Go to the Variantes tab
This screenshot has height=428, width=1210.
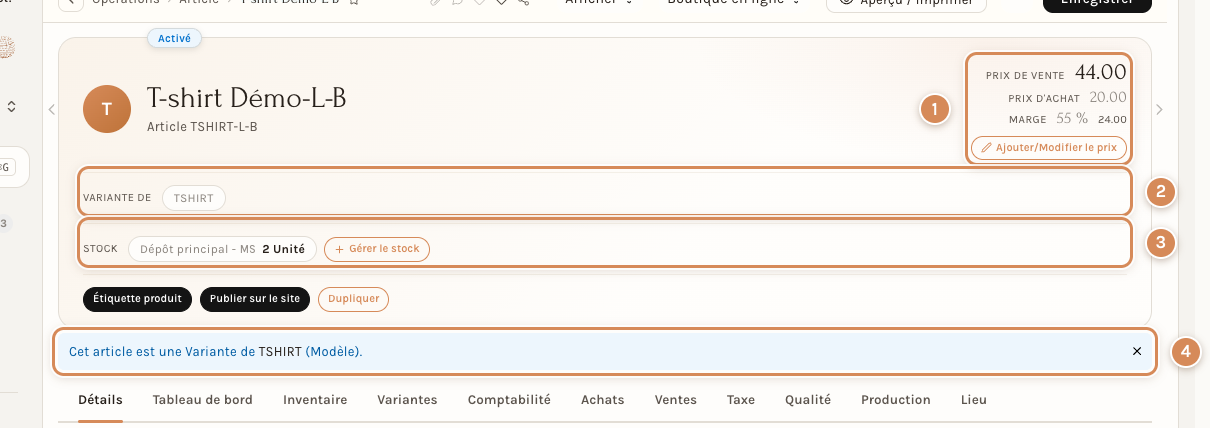[x=407, y=400]
